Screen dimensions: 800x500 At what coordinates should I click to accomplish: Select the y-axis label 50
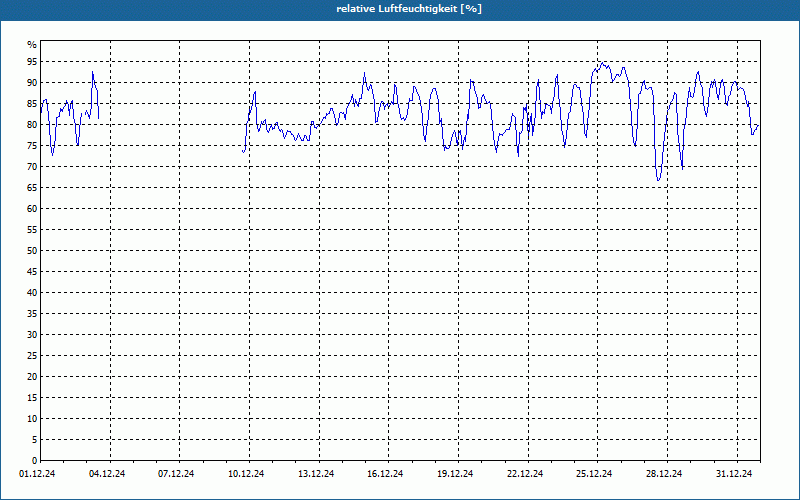(32, 251)
